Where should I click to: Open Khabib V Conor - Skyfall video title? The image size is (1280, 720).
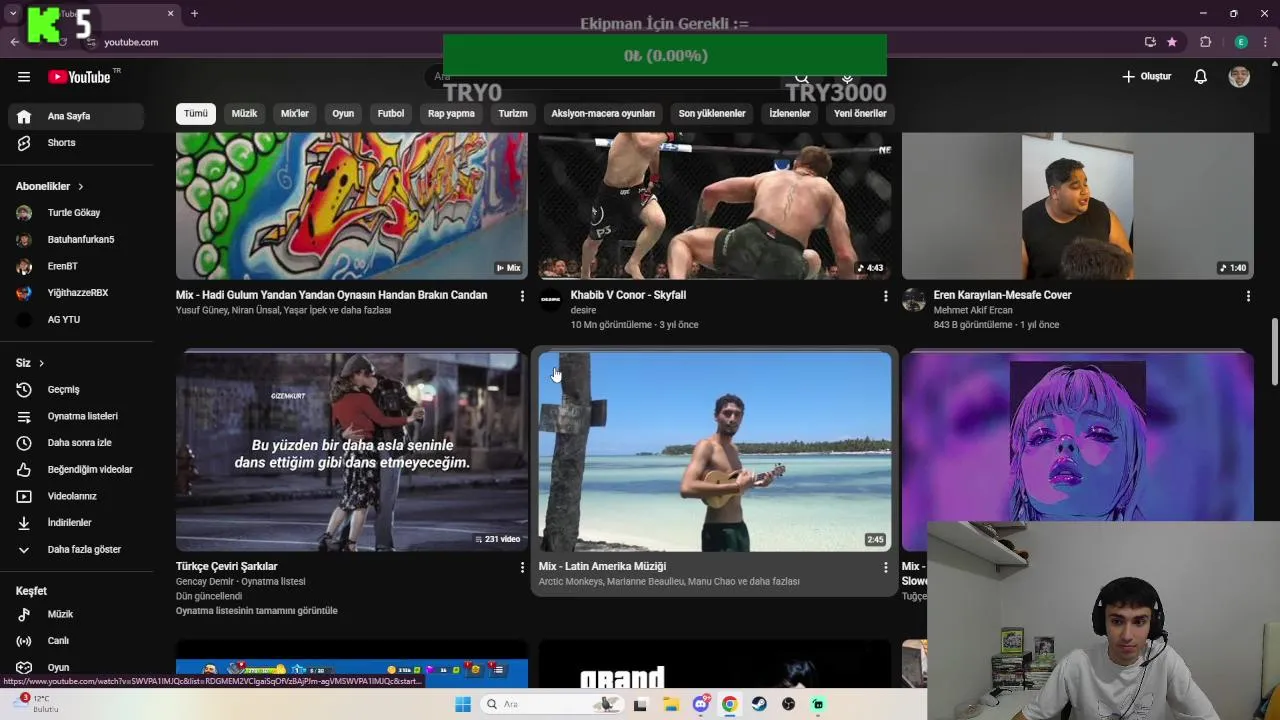pyautogui.click(x=628, y=295)
